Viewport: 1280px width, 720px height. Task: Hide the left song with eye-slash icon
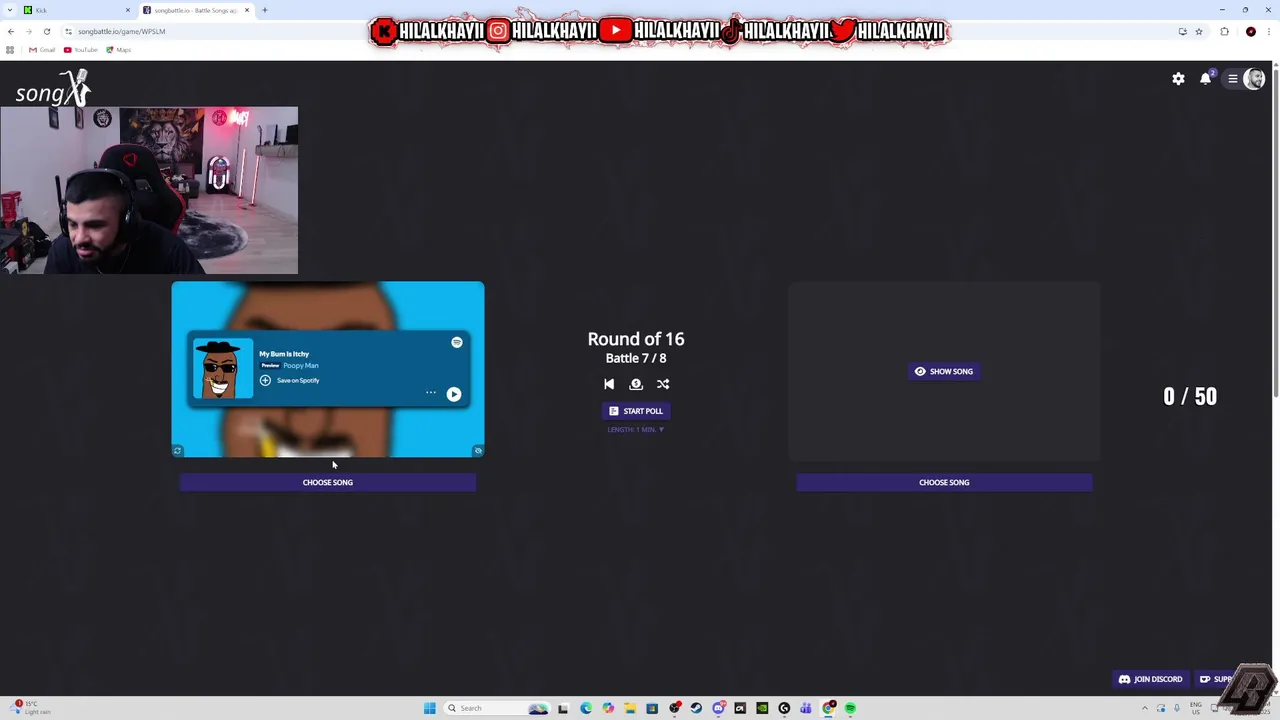pos(478,451)
